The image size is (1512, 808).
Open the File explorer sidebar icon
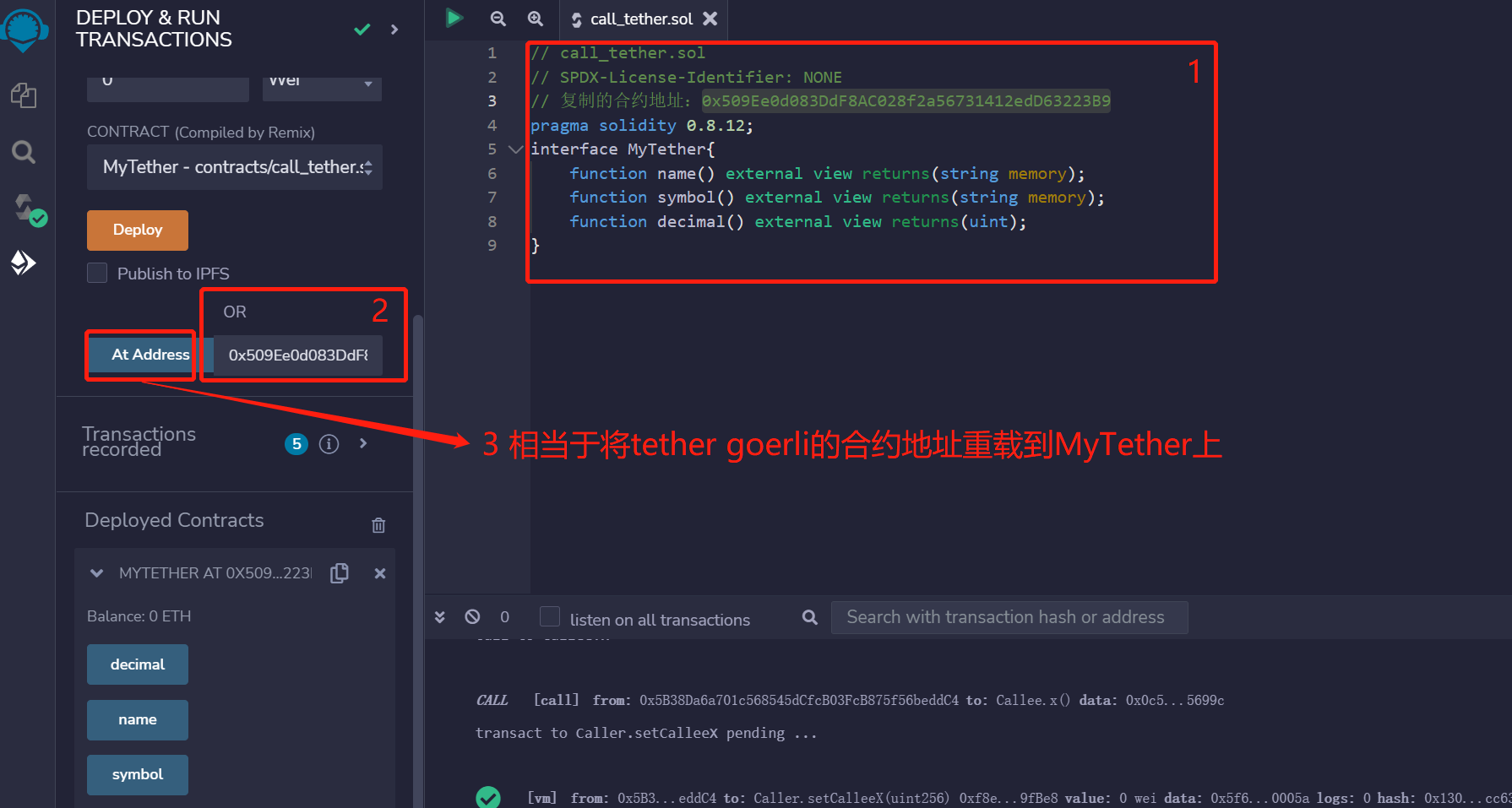point(24,95)
